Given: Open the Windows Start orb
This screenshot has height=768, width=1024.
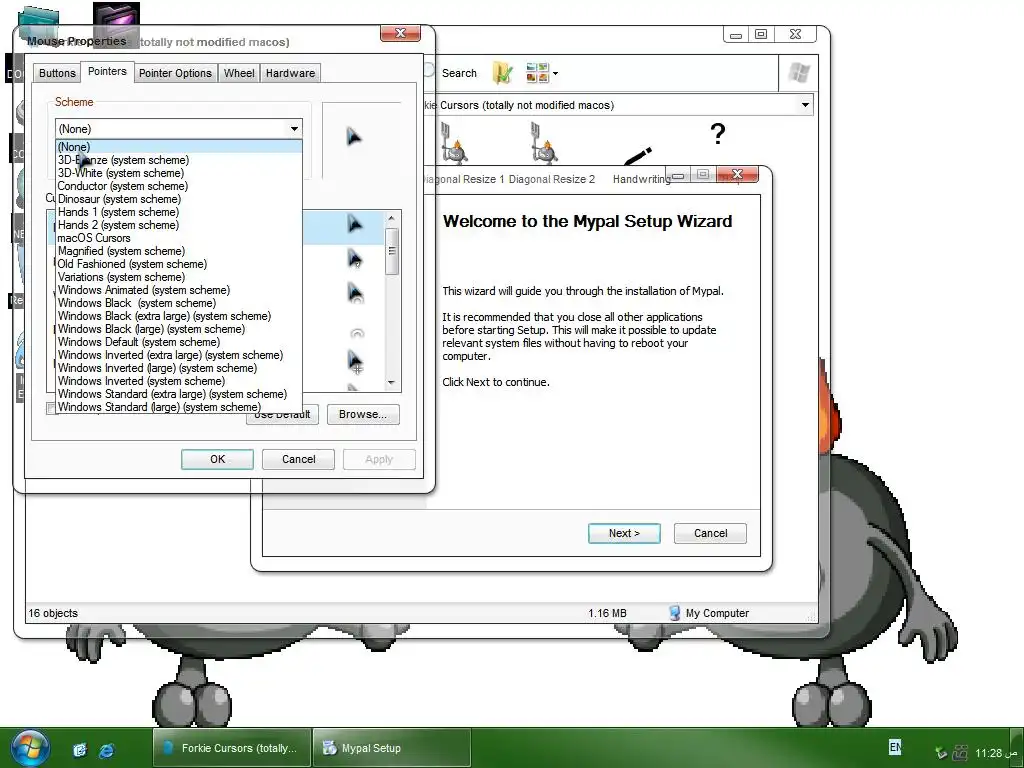Looking at the screenshot, I should pos(30,748).
